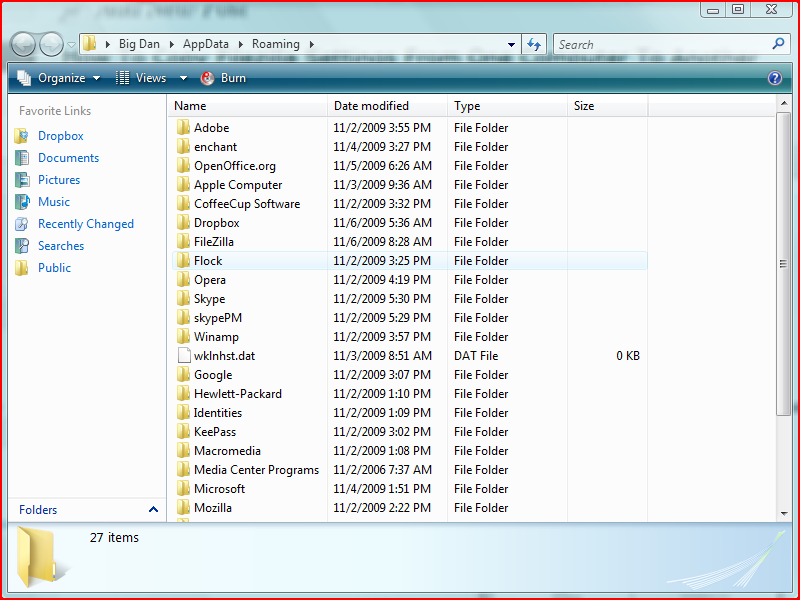Viewport: 800px width, 600px height.
Task: Open the Help question mark icon
Action: [774, 78]
